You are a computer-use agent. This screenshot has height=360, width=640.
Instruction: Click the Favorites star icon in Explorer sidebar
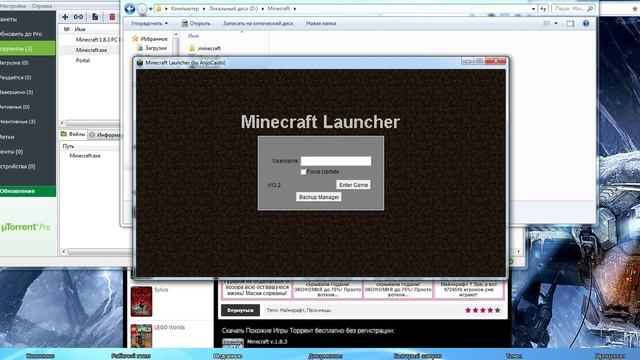[135, 38]
